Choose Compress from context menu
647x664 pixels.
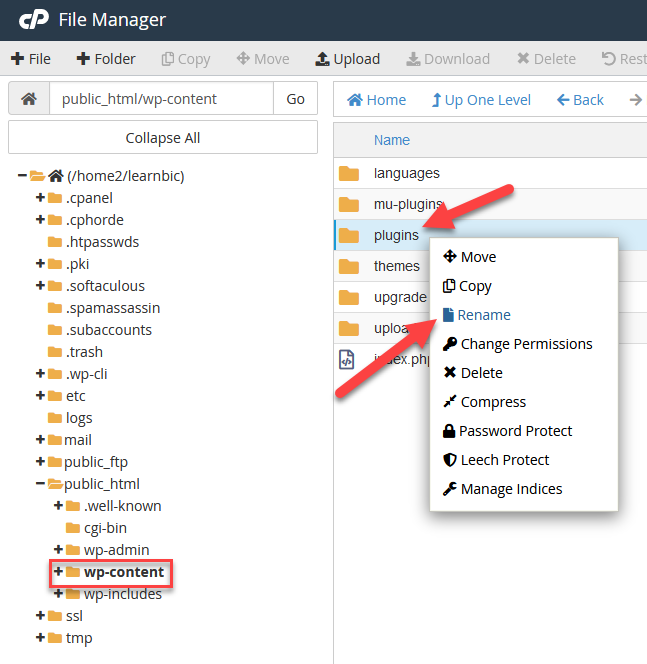pos(484,402)
